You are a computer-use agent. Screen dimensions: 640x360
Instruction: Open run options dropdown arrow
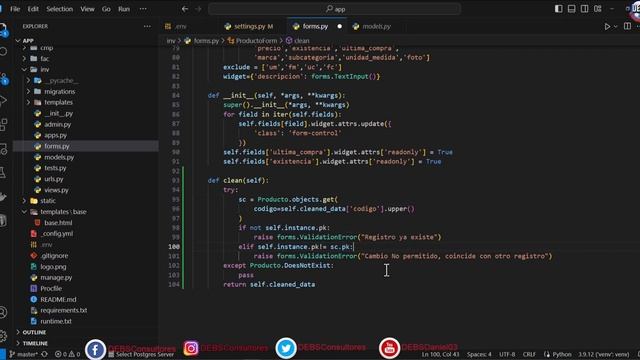pos(615,27)
